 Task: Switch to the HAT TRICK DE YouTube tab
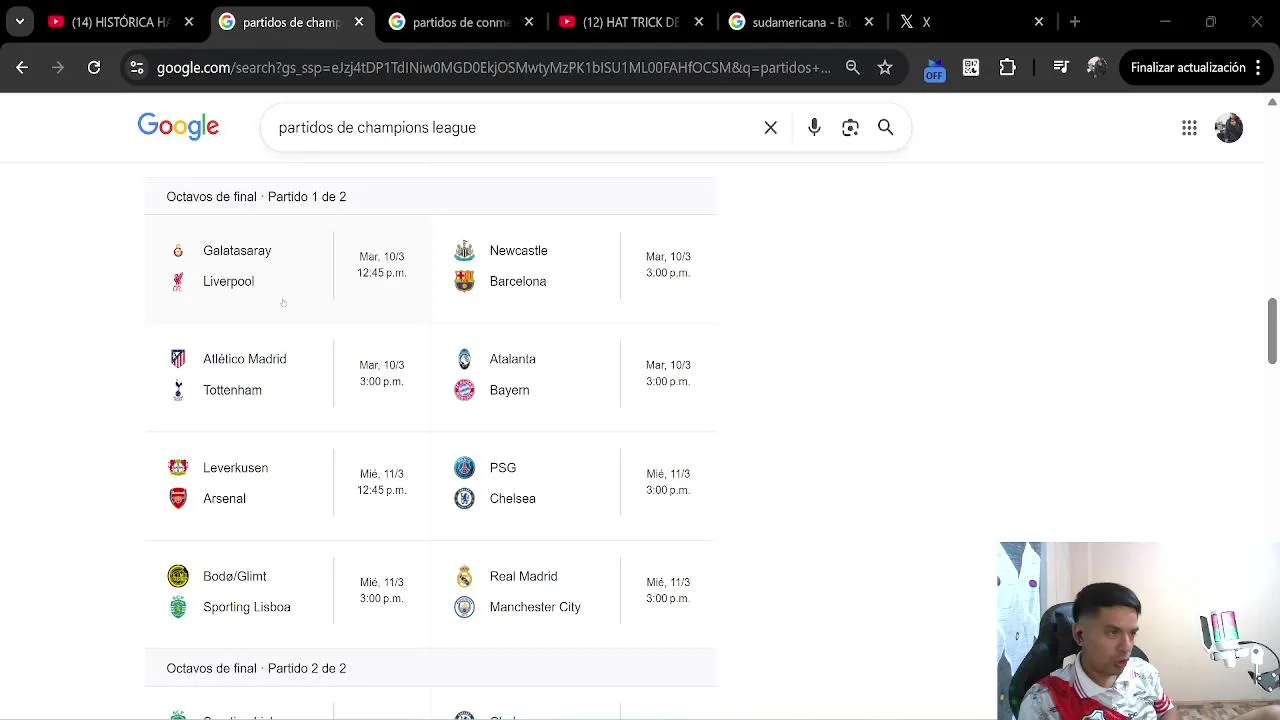pos(631,21)
